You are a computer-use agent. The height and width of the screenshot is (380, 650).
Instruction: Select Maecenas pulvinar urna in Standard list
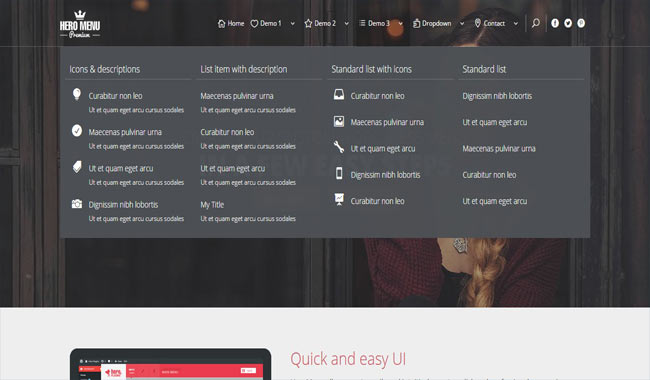(499, 148)
